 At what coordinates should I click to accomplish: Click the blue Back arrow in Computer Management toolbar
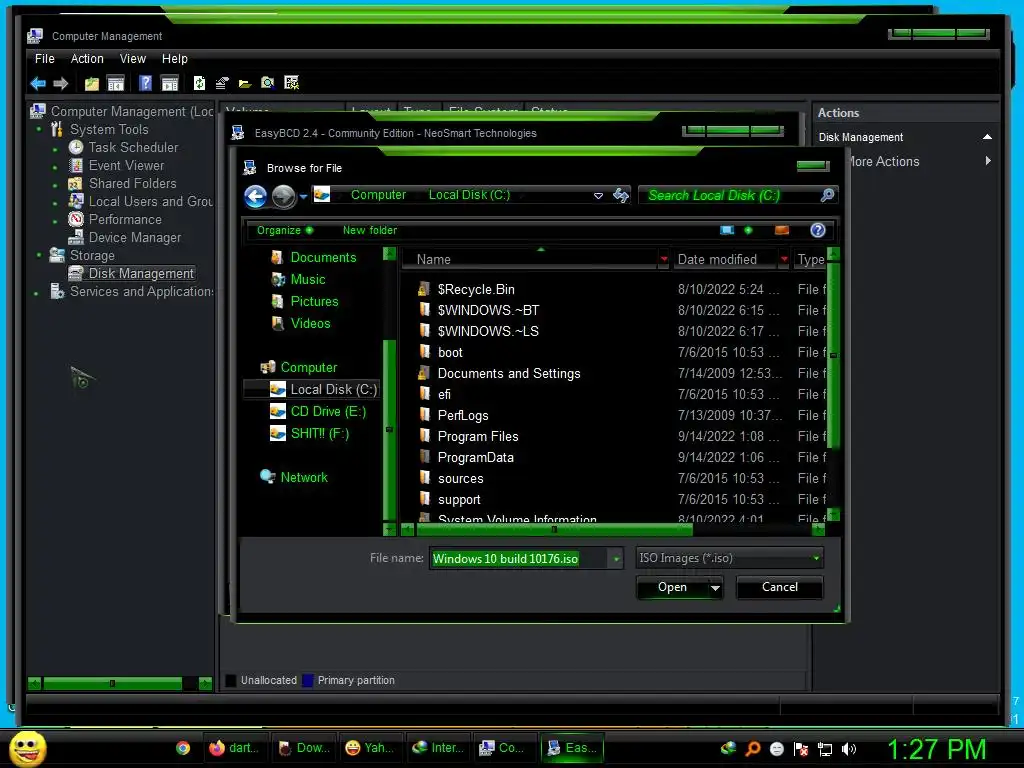[x=38, y=83]
